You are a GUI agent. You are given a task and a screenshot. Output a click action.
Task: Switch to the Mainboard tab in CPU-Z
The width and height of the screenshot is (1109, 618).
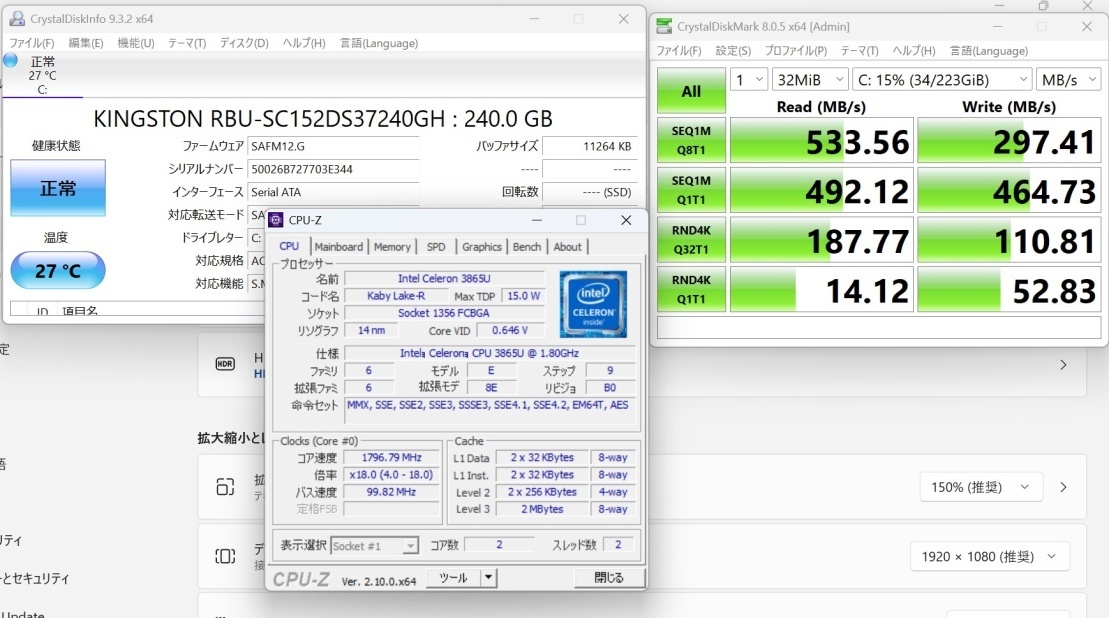pyautogui.click(x=338, y=247)
